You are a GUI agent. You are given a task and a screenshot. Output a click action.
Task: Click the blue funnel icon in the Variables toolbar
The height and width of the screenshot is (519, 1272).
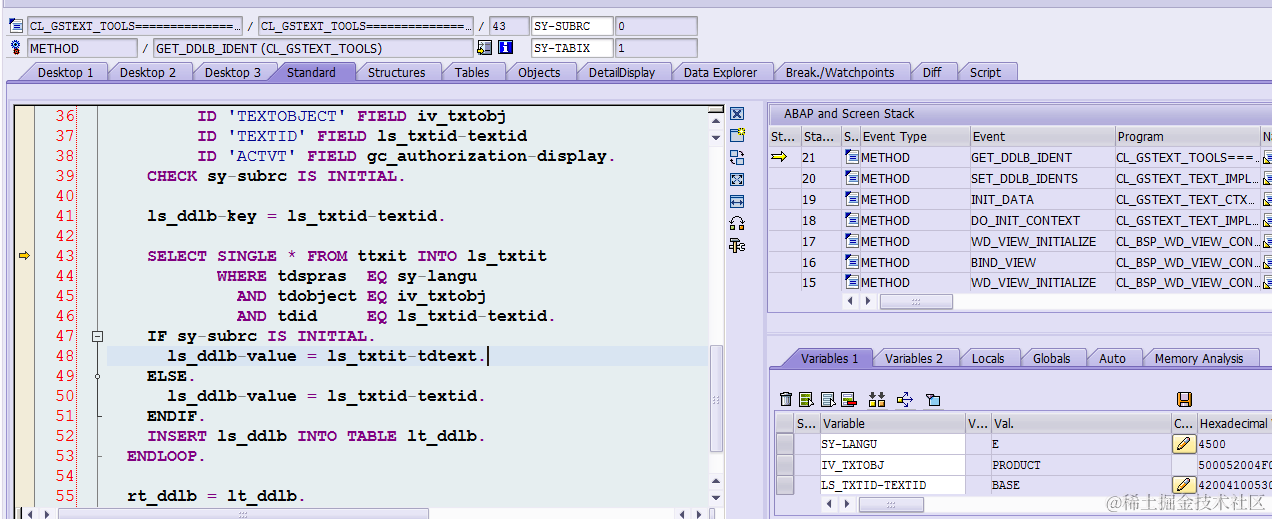pos(933,399)
